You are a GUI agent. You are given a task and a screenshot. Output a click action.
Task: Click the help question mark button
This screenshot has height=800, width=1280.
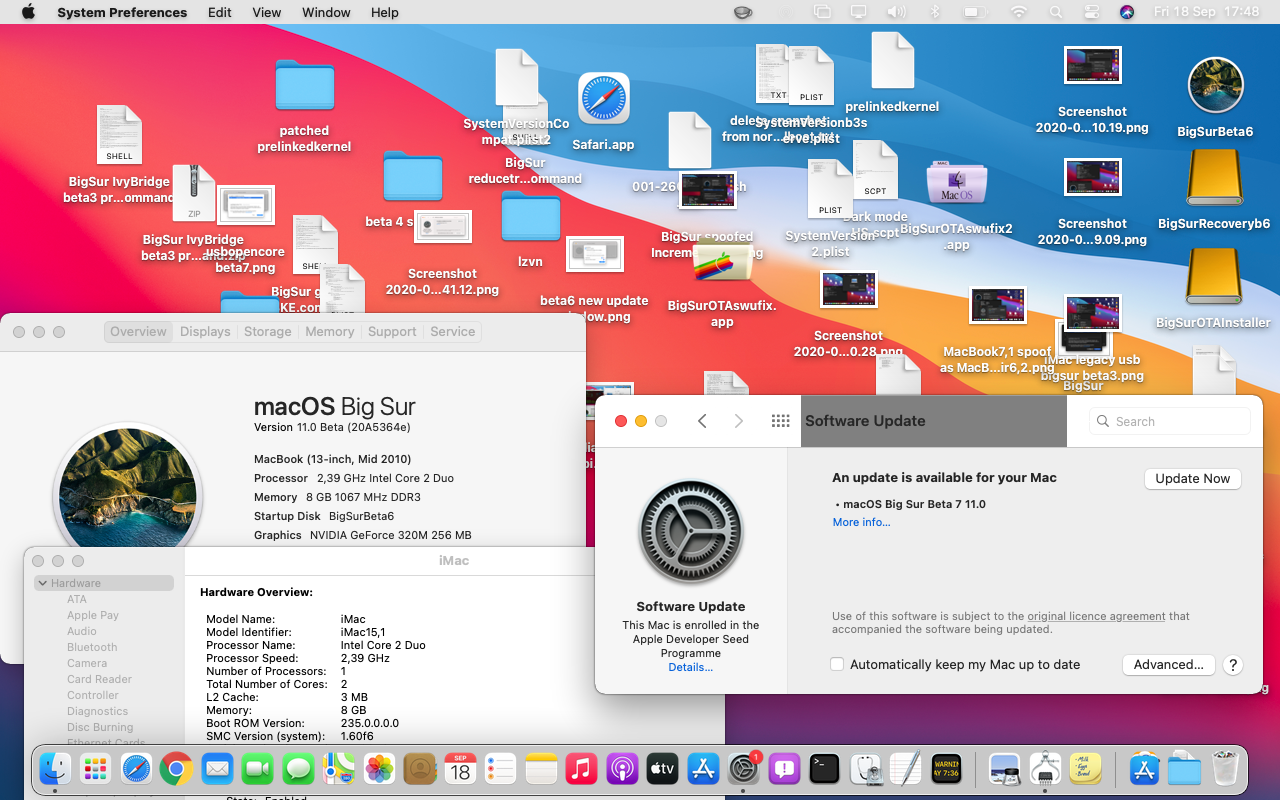click(x=1232, y=665)
